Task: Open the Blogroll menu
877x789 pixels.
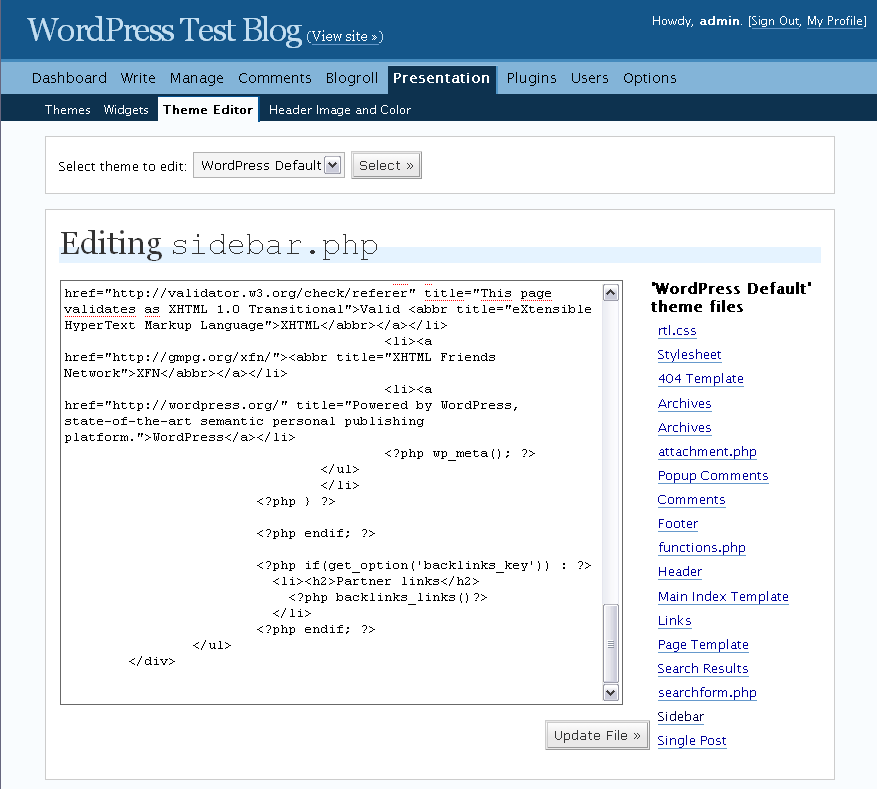Action: click(352, 78)
